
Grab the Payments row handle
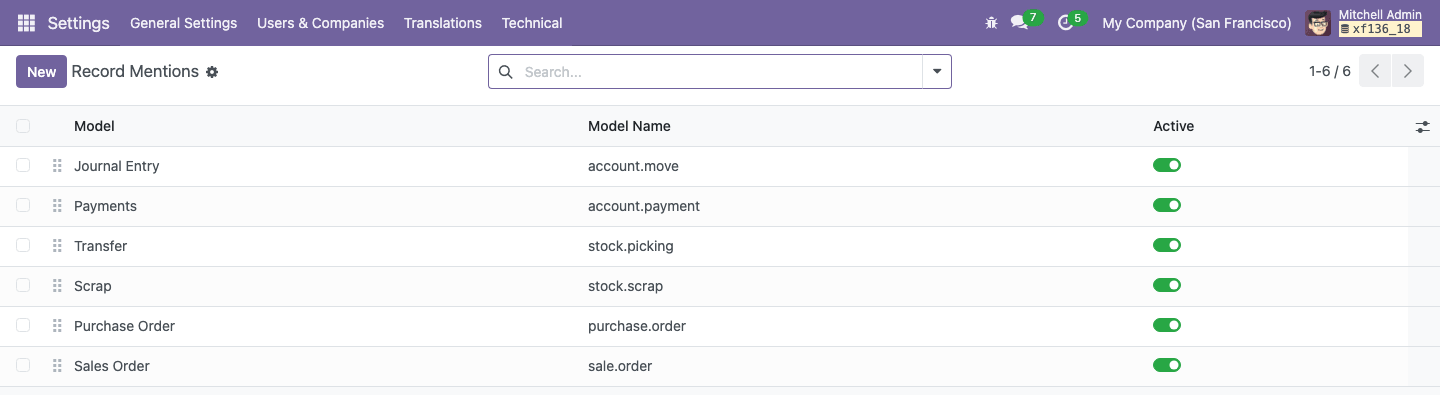[x=57, y=206]
